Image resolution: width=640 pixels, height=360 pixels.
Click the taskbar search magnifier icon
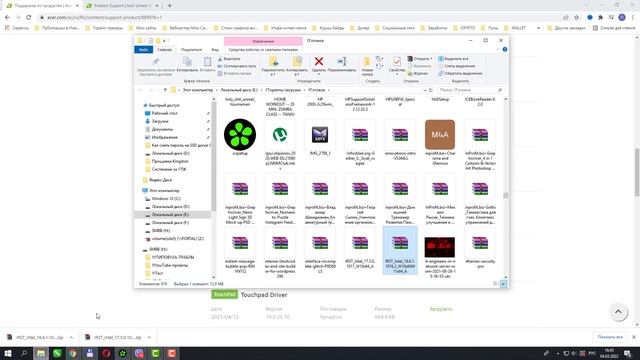point(24,353)
